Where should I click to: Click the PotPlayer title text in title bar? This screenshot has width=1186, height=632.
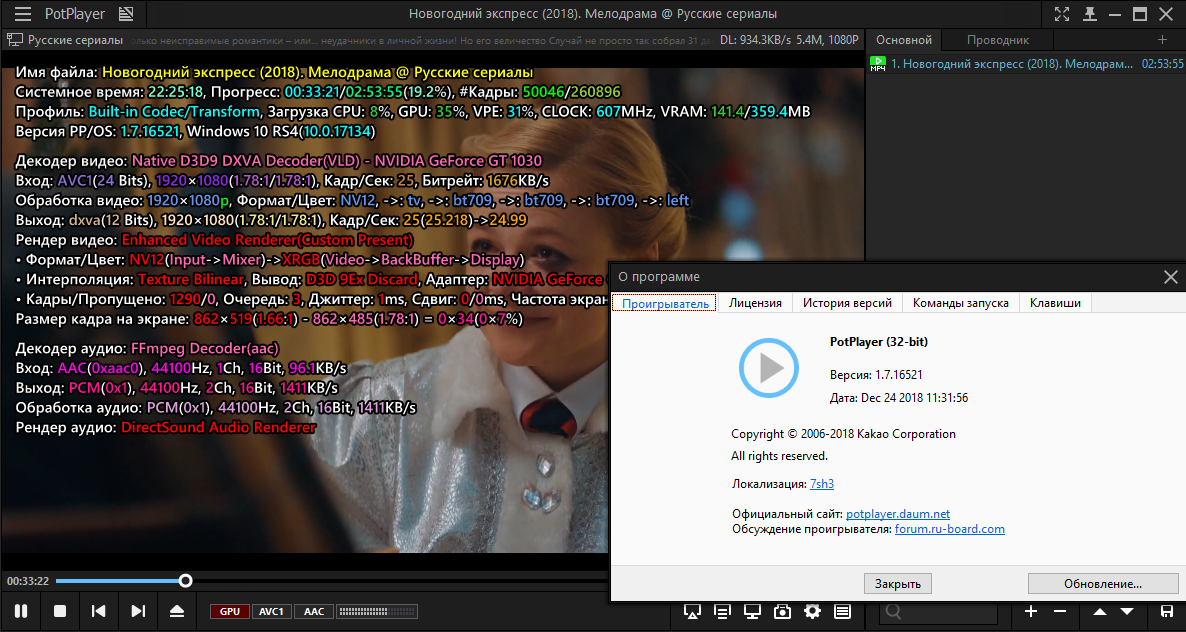(x=75, y=14)
